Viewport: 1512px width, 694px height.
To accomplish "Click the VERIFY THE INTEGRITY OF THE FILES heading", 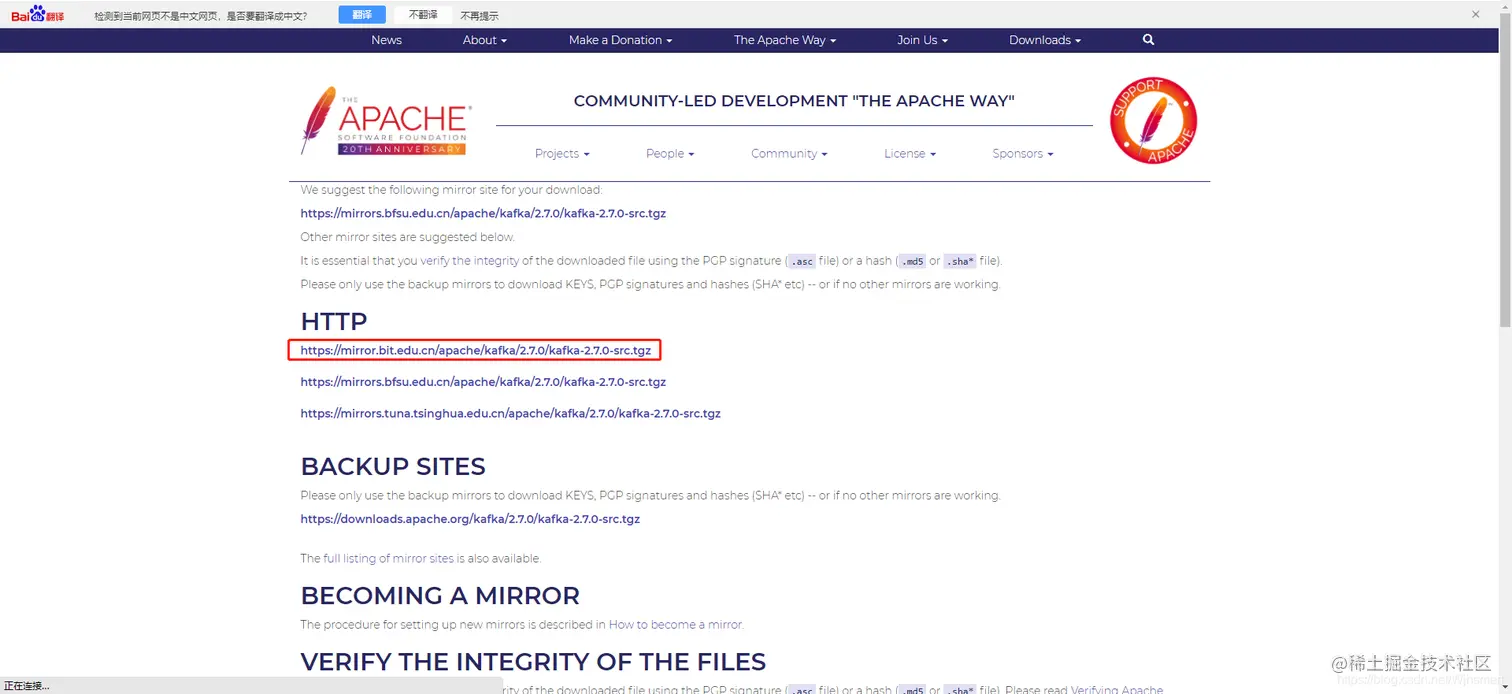I will 533,662.
